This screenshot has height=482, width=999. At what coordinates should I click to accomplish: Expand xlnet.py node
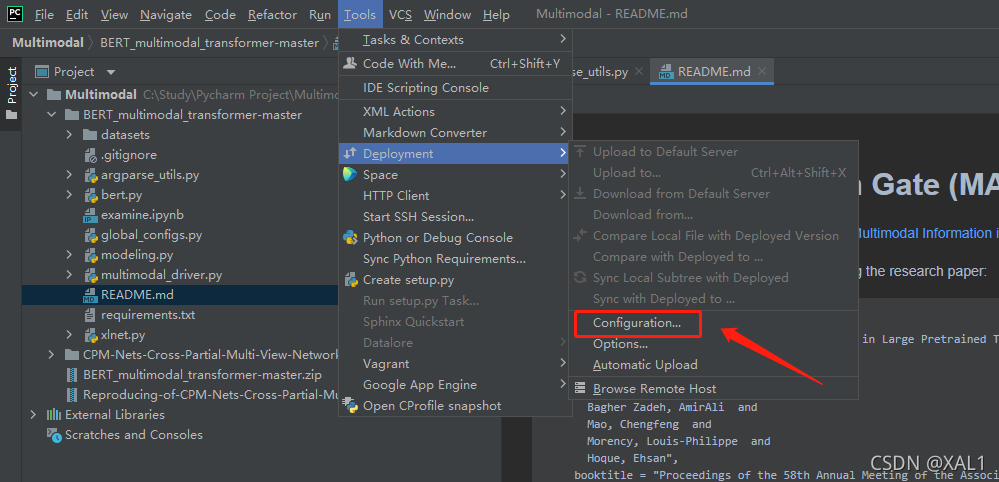(69, 335)
